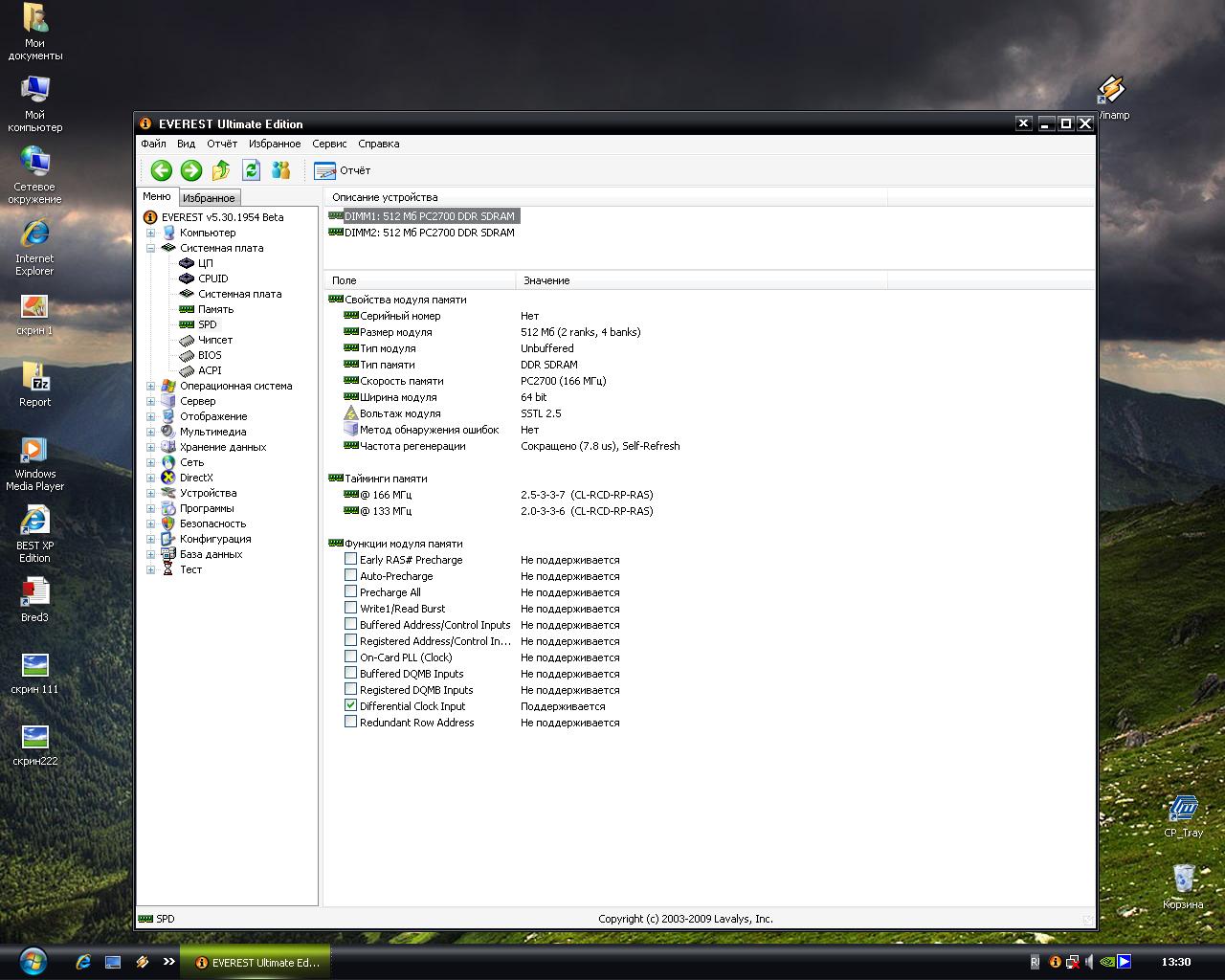
Task: Click the Значение column header
Action: [x=702, y=280]
